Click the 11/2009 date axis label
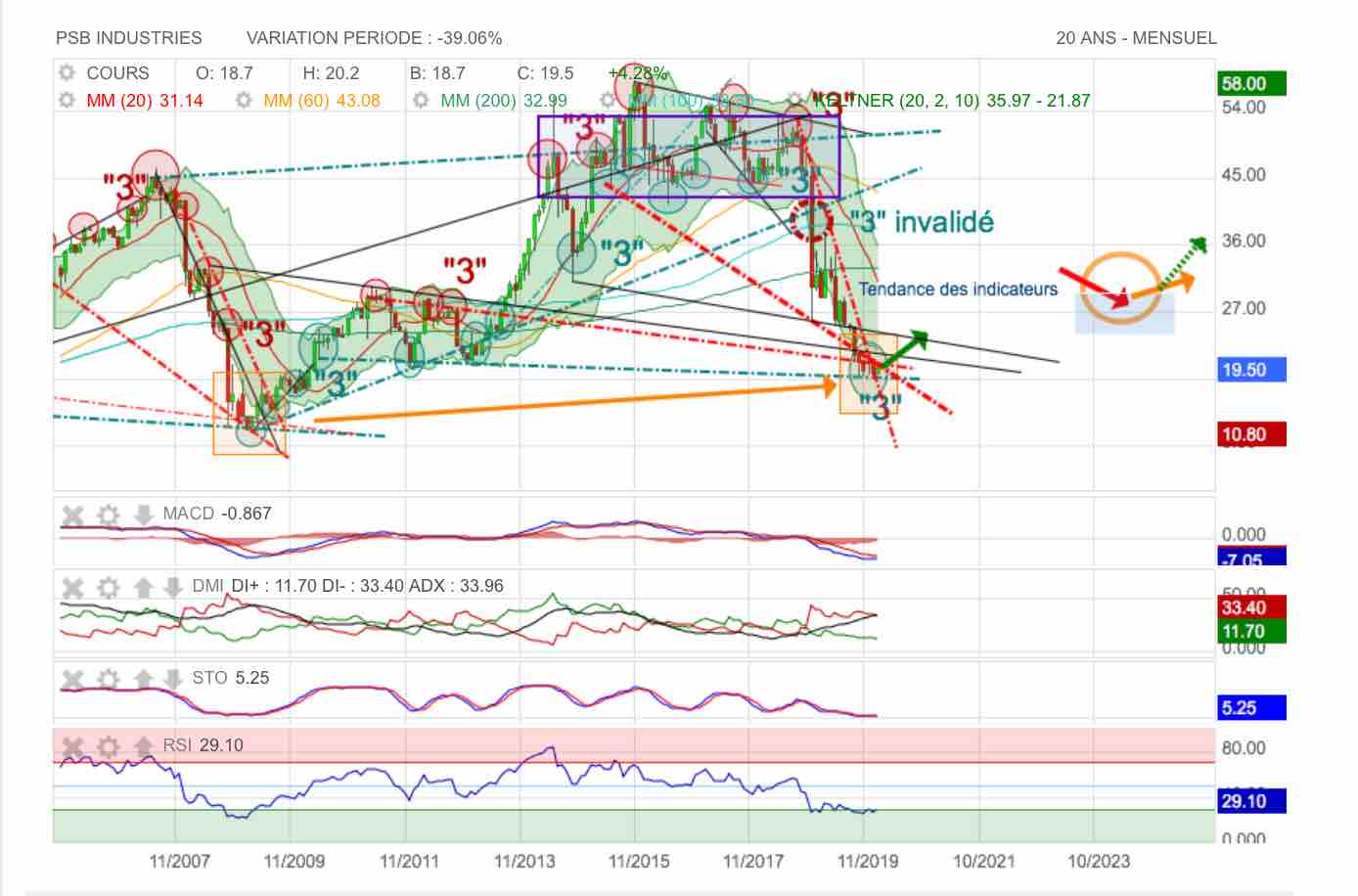The image size is (1358, 896). 294,861
